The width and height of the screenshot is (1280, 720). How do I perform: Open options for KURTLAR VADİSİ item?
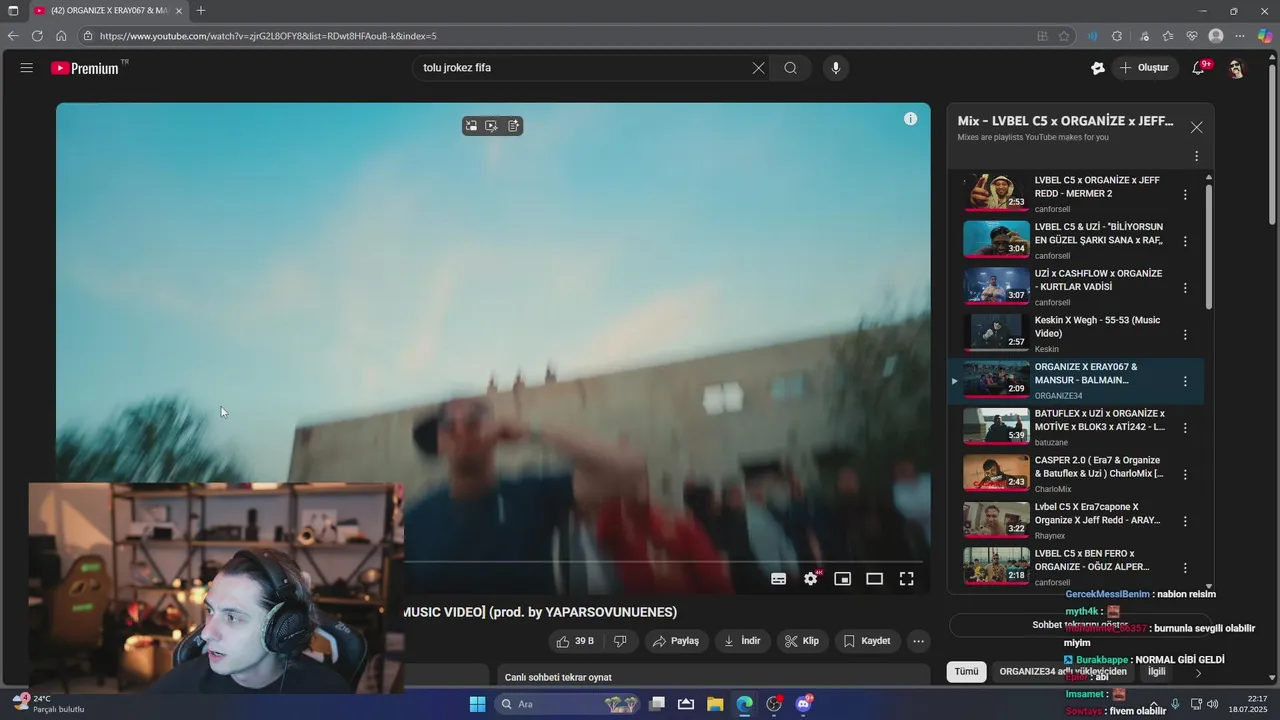1185,288
